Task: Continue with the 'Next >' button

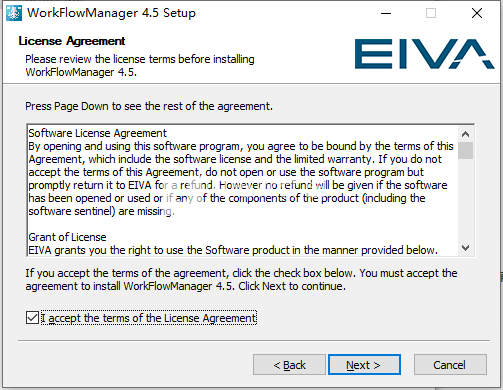Action: coord(364,365)
